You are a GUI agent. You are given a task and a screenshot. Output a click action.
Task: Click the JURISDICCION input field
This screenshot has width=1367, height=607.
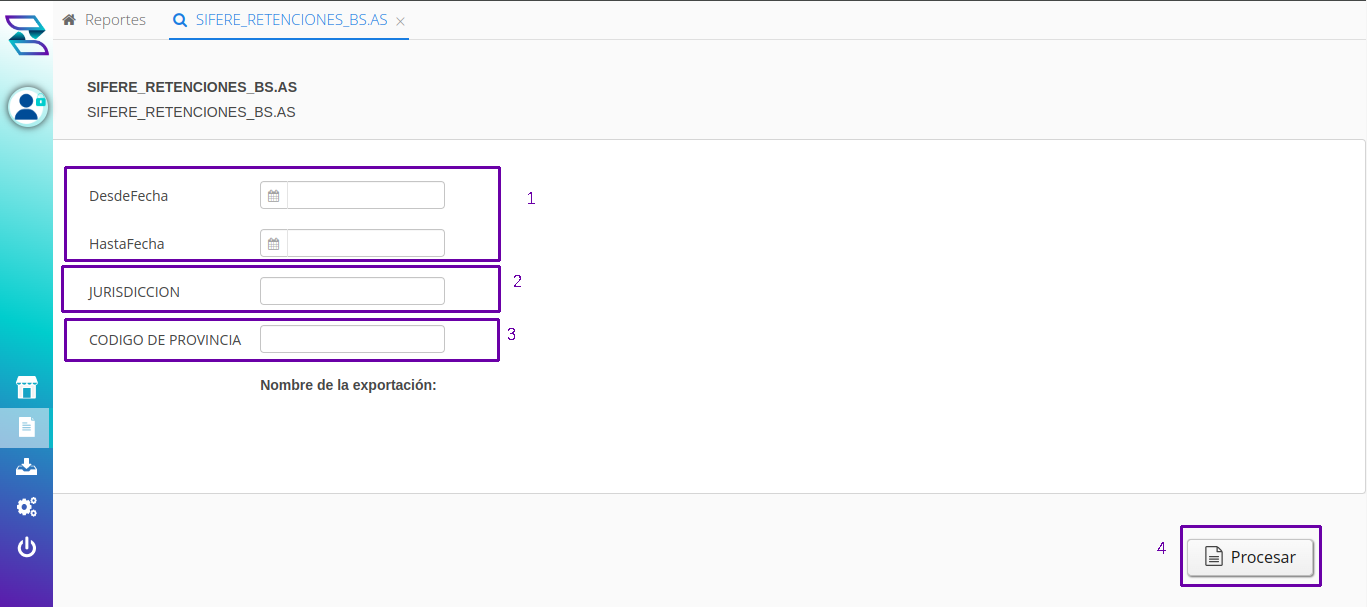point(352,291)
